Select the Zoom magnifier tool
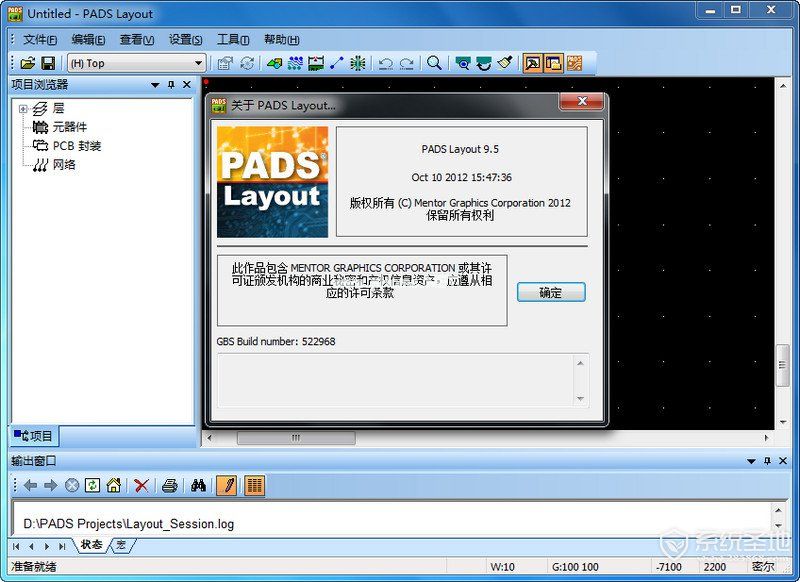 [434, 62]
